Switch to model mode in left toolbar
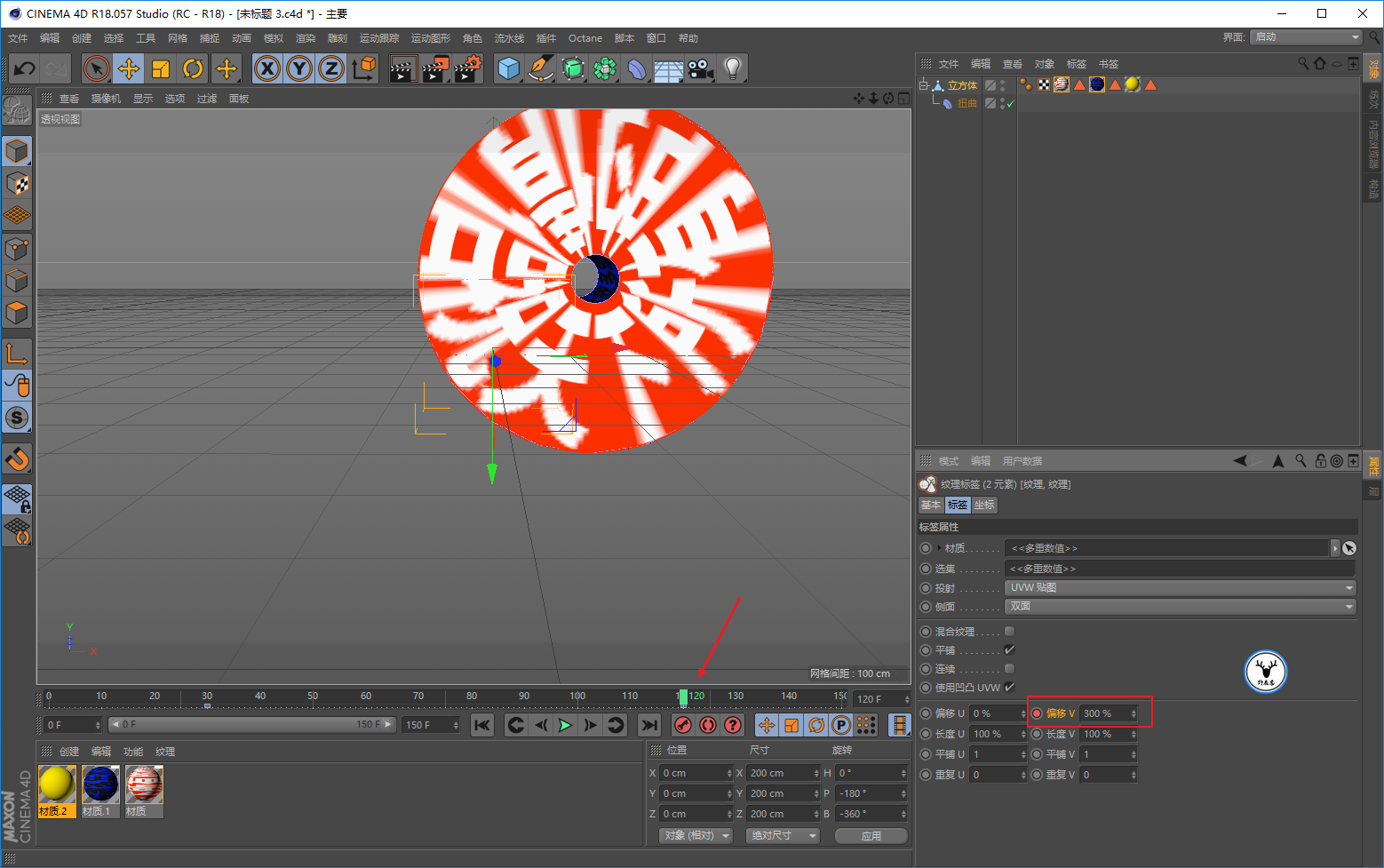 pos(17,151)
